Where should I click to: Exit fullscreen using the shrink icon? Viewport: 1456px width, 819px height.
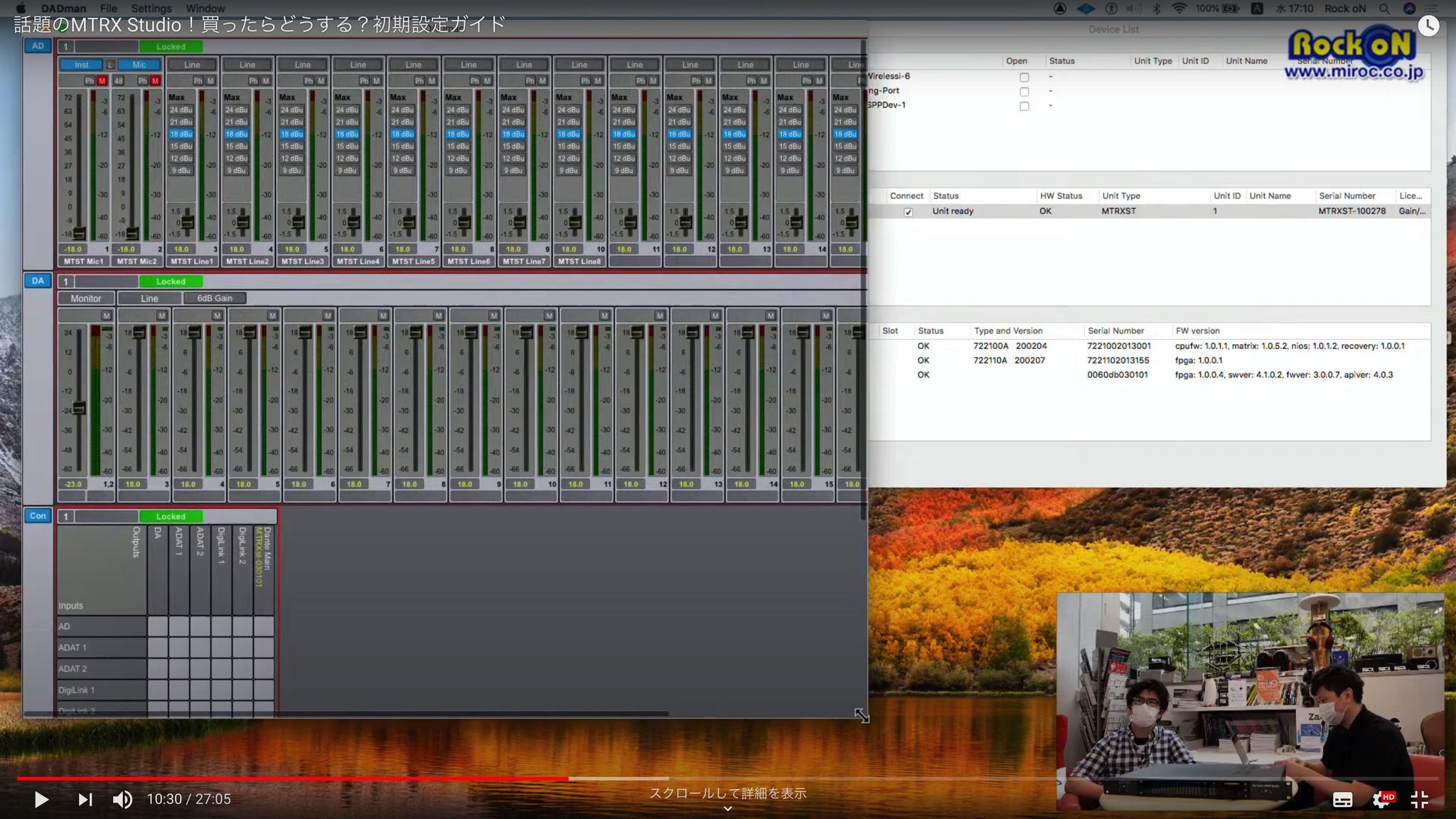pyautogui.click(x=1420, y=800)
